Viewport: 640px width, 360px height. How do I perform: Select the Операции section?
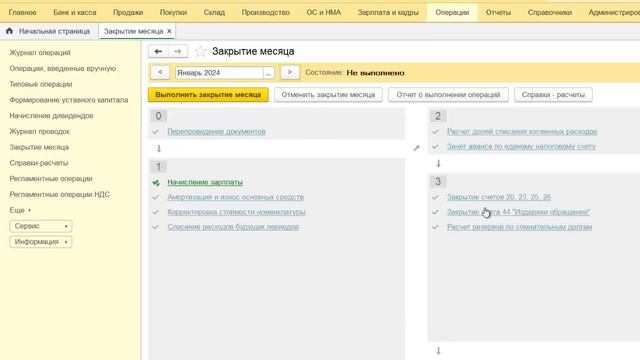click(x=452, y=13)
